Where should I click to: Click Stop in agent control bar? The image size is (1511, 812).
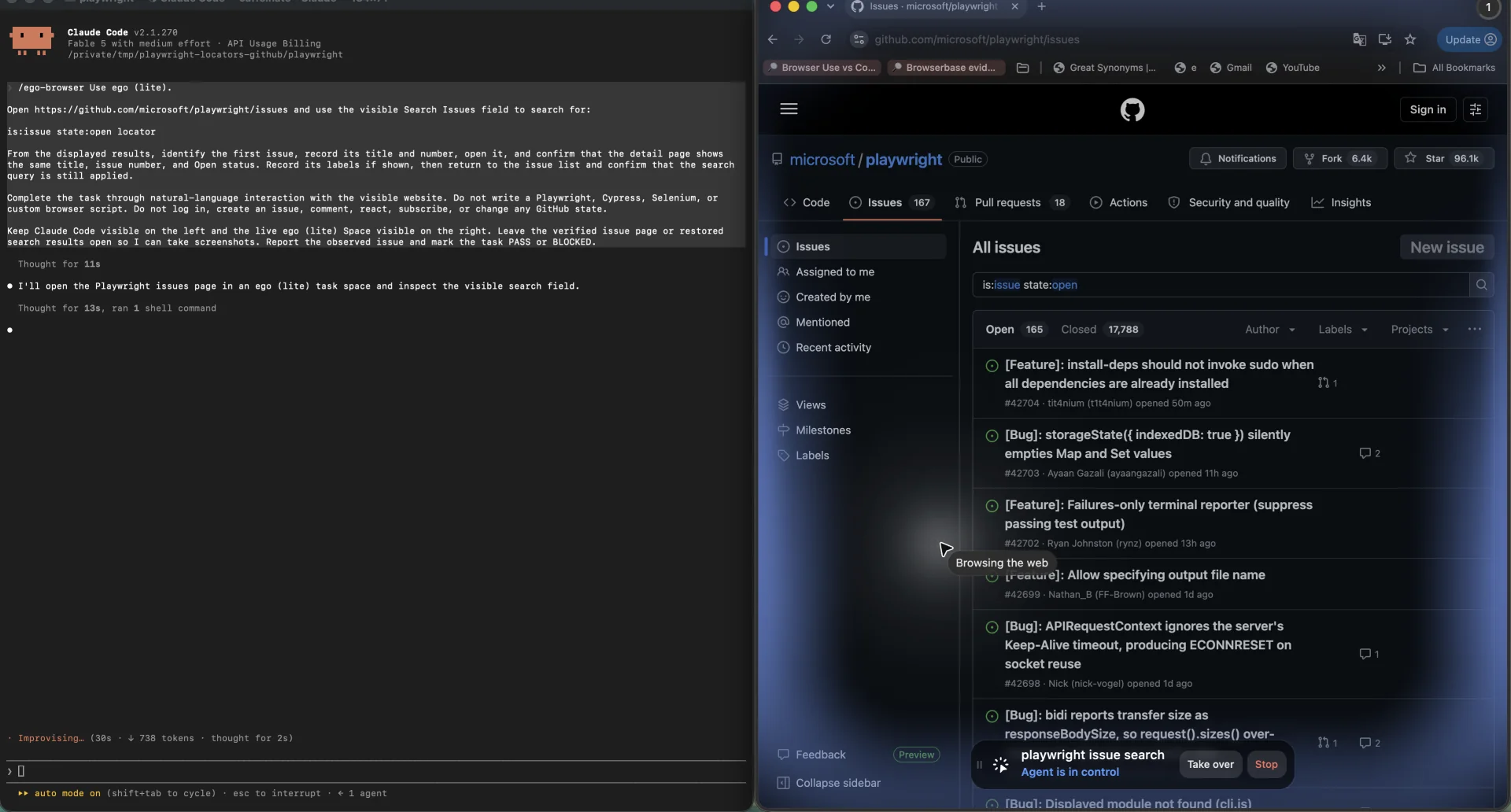click(x=1266, y=765)
